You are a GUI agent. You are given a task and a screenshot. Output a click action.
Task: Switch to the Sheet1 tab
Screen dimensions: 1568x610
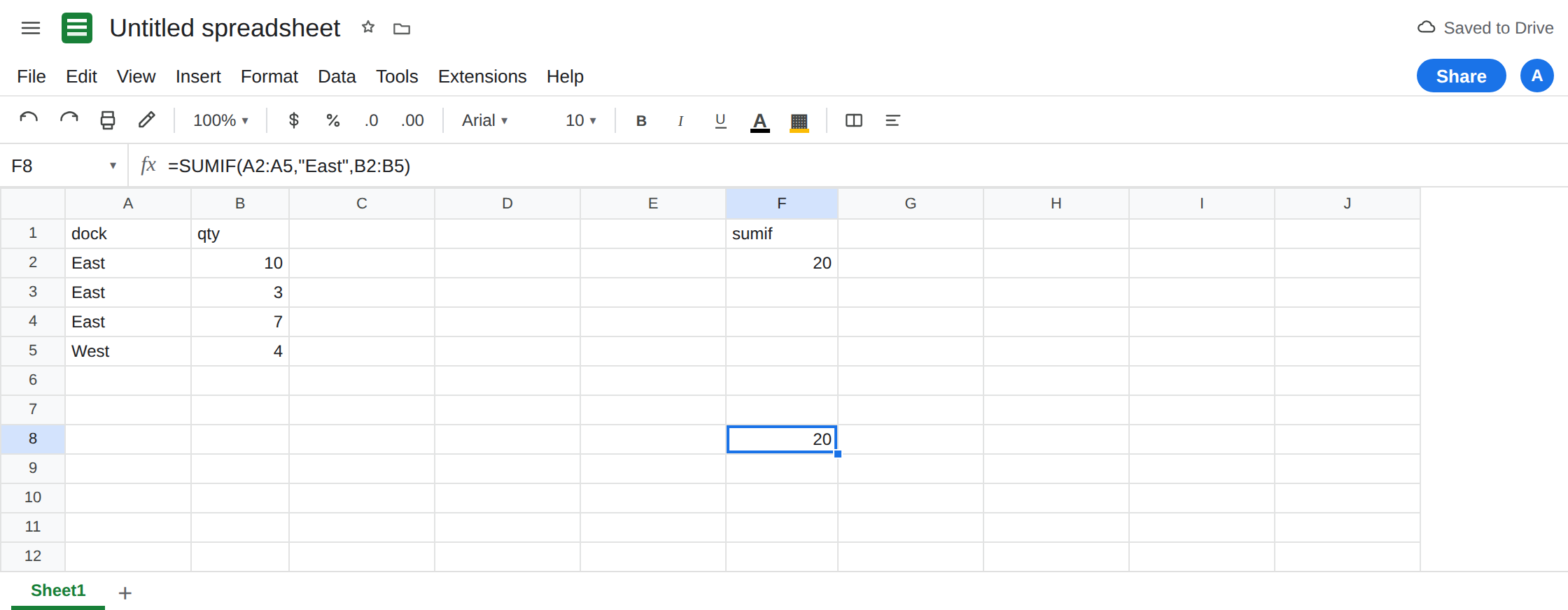click(58, 590)
